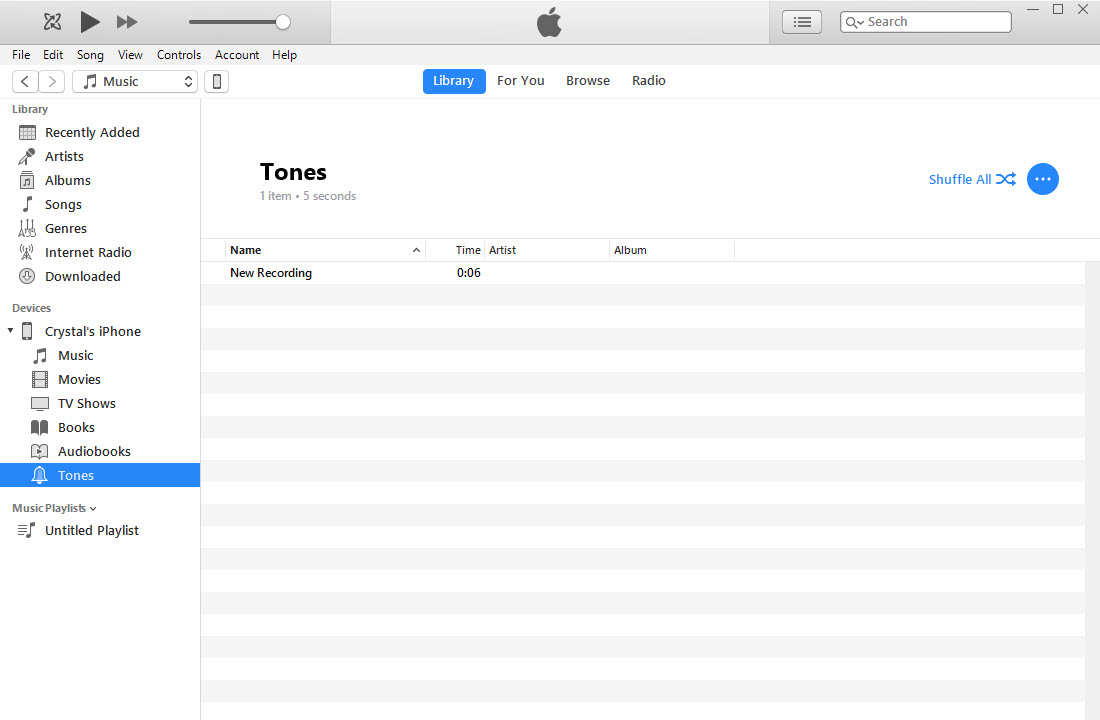Image resolution: width=1100 pixels, height=720 pixels.
Task: Switch to the Library tab
Action: 454,81
